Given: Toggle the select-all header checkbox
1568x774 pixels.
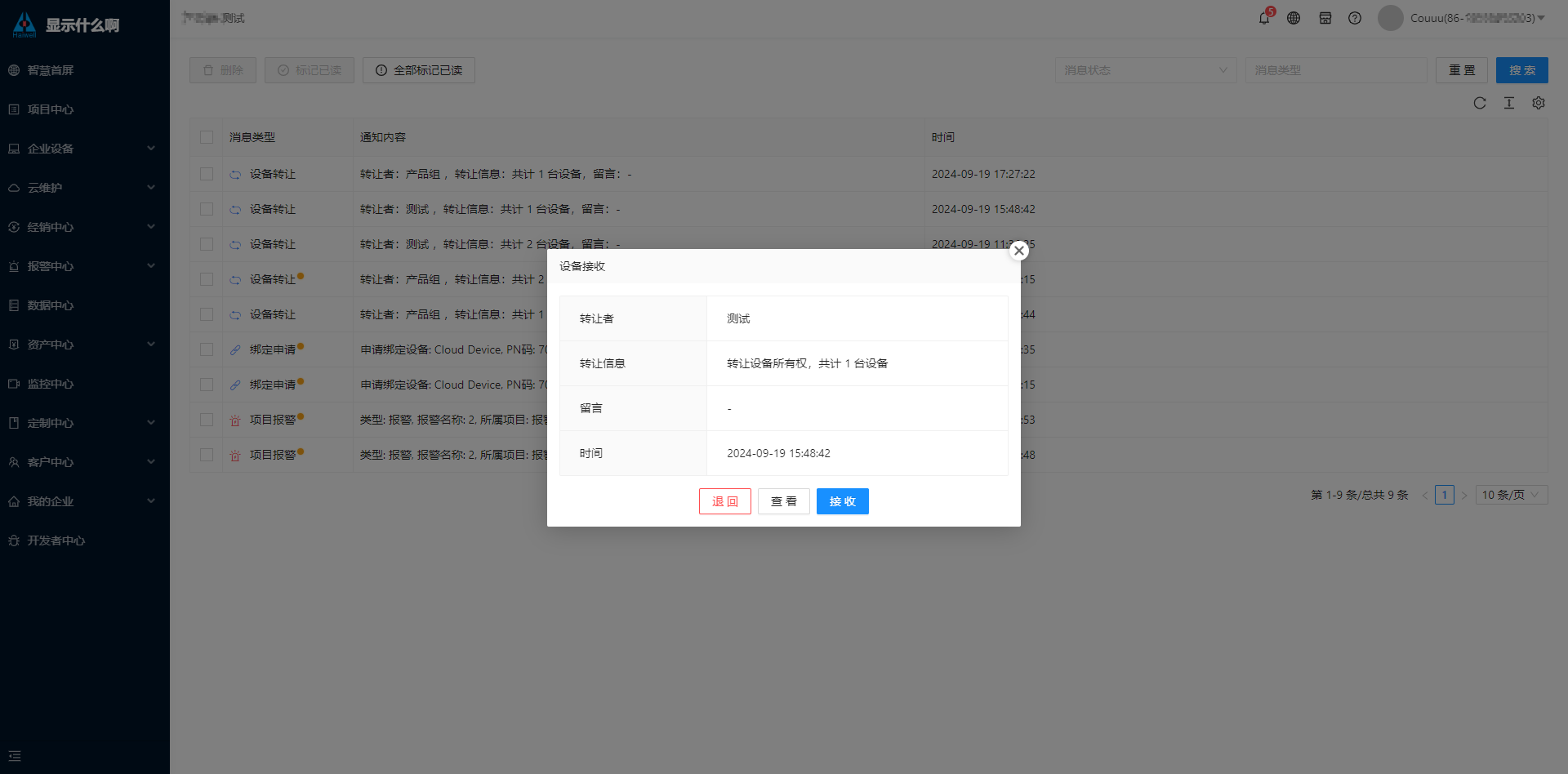Looking at the screenshot, I should pyautogui.click(x=207, y=137).
